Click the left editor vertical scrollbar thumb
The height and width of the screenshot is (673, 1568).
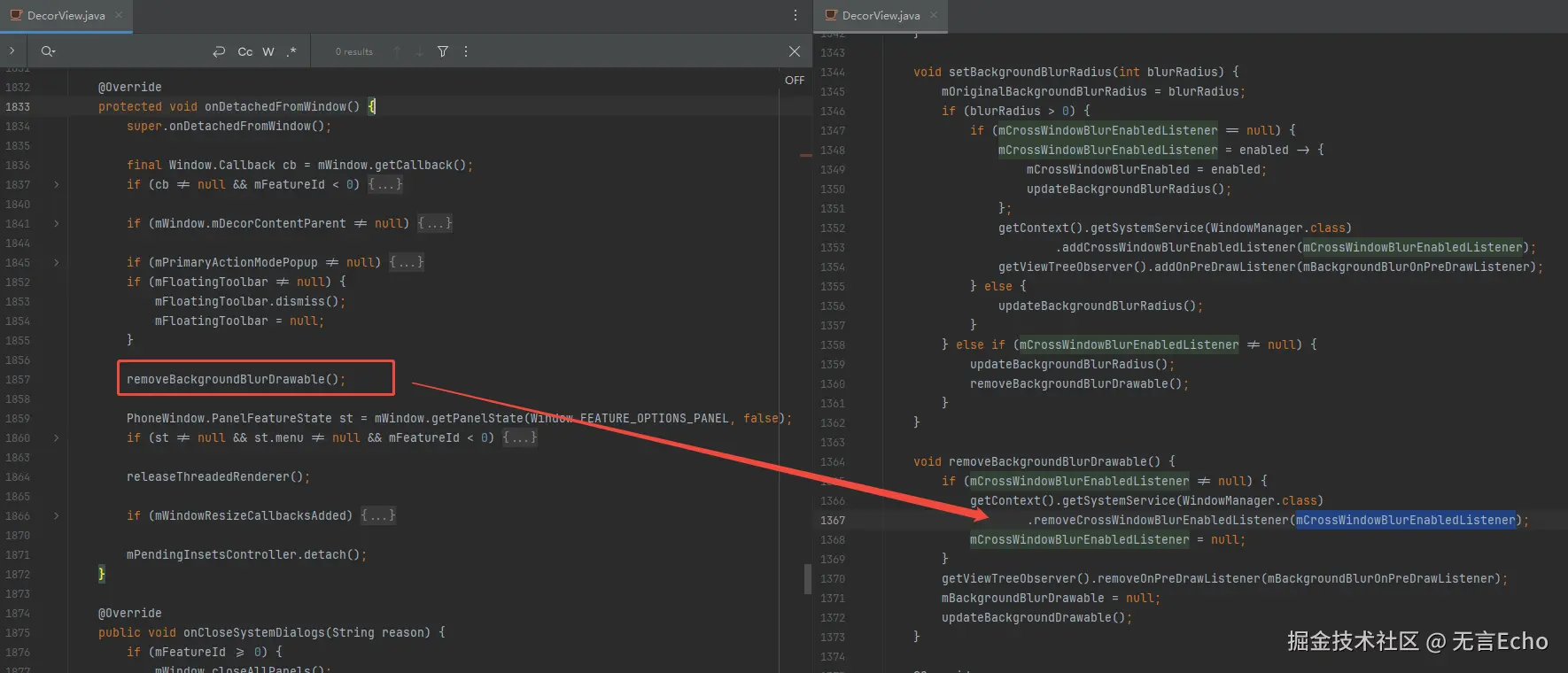click(x=808, y=578)
